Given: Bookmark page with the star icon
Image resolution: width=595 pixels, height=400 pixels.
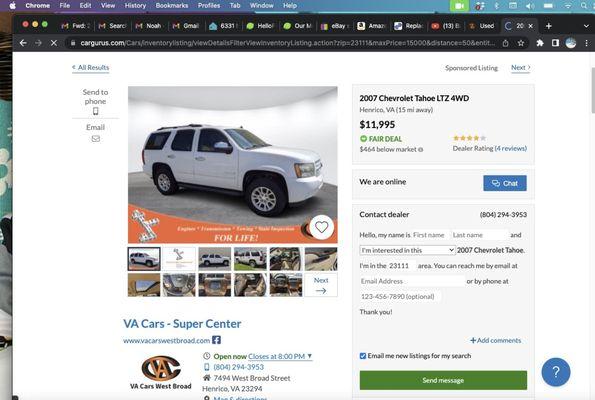Looking at the screenshot, I should pyautogui.click(x=521, y=43).
